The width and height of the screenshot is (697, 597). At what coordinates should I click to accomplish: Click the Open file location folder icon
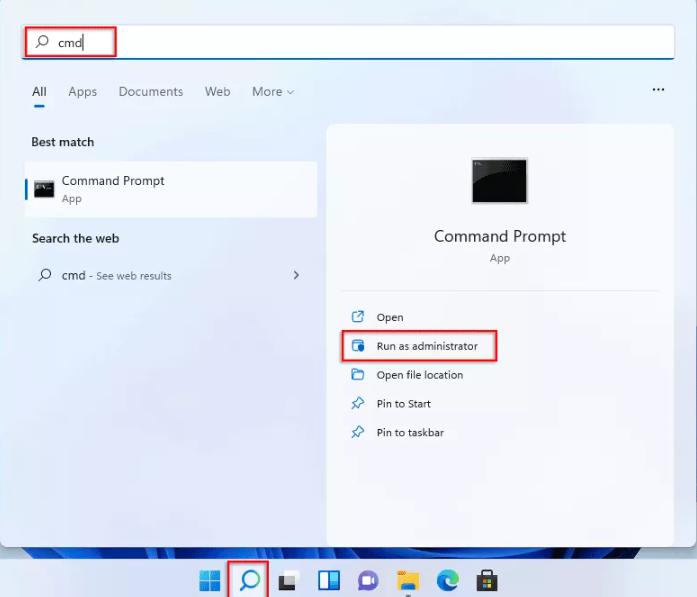(358, 374)
